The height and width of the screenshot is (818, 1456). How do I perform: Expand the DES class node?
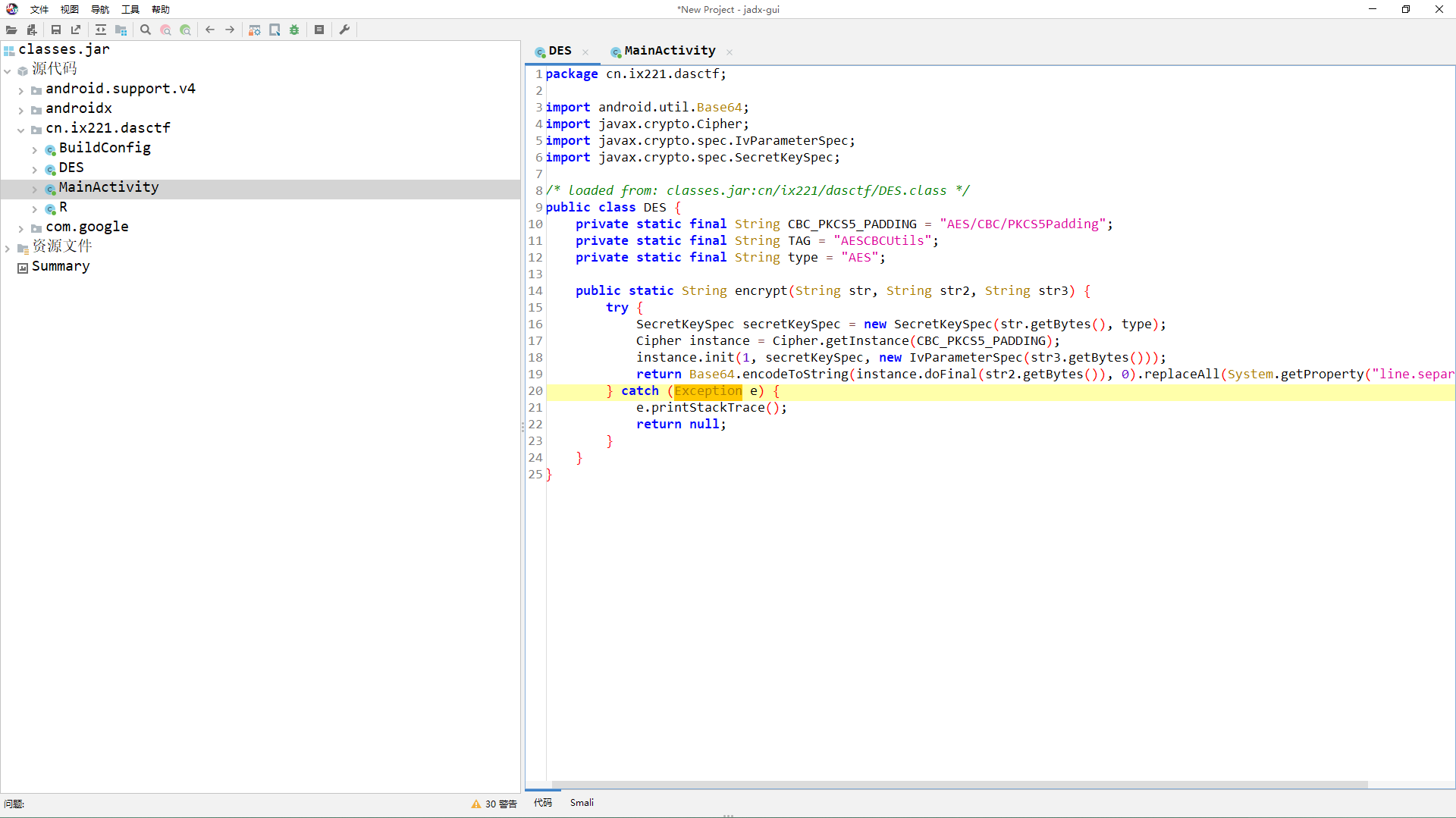pos(35,169)
